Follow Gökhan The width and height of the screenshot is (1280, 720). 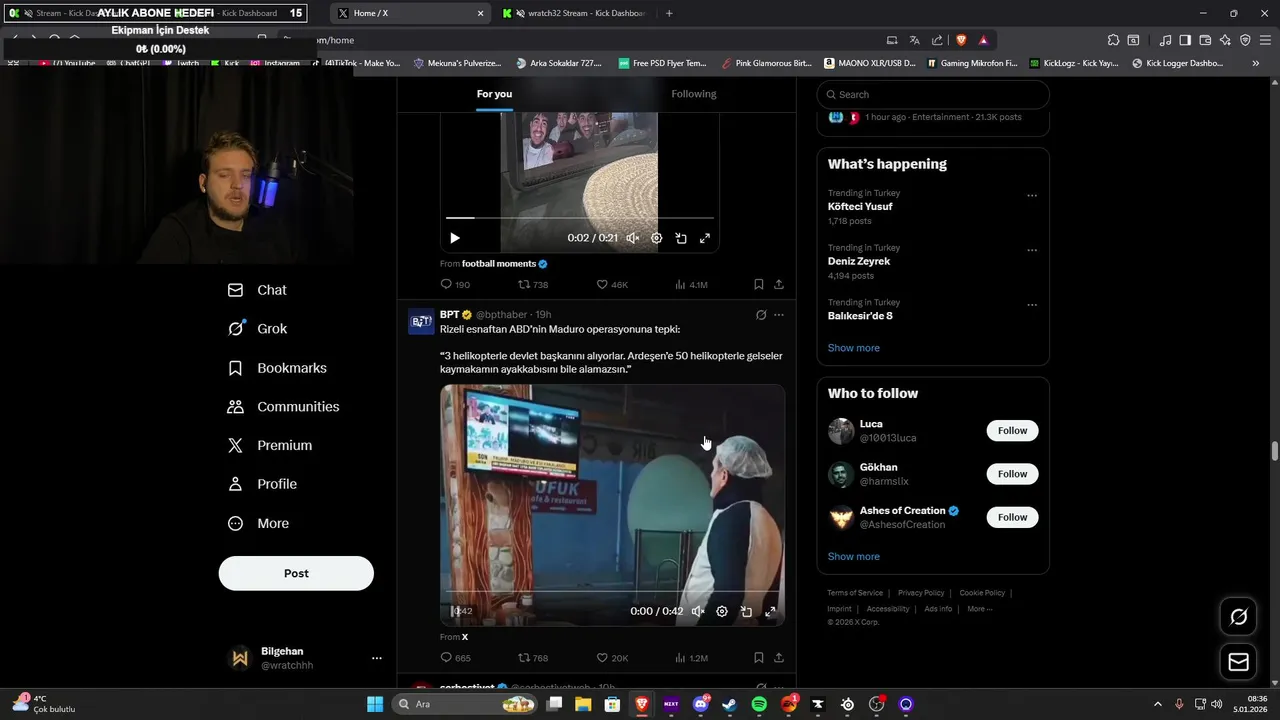(1012, 474)
